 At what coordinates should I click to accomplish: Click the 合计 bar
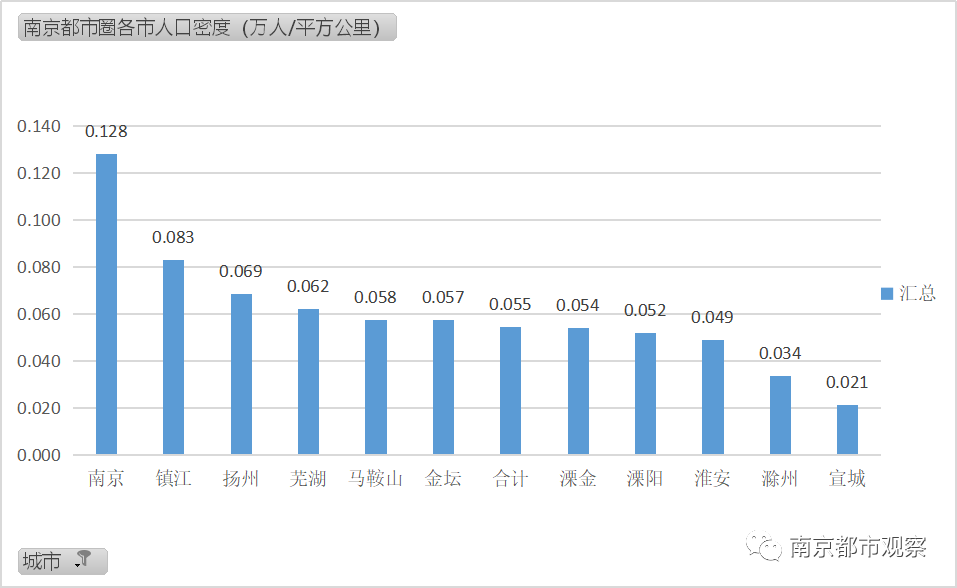click(x=510, y=391)
